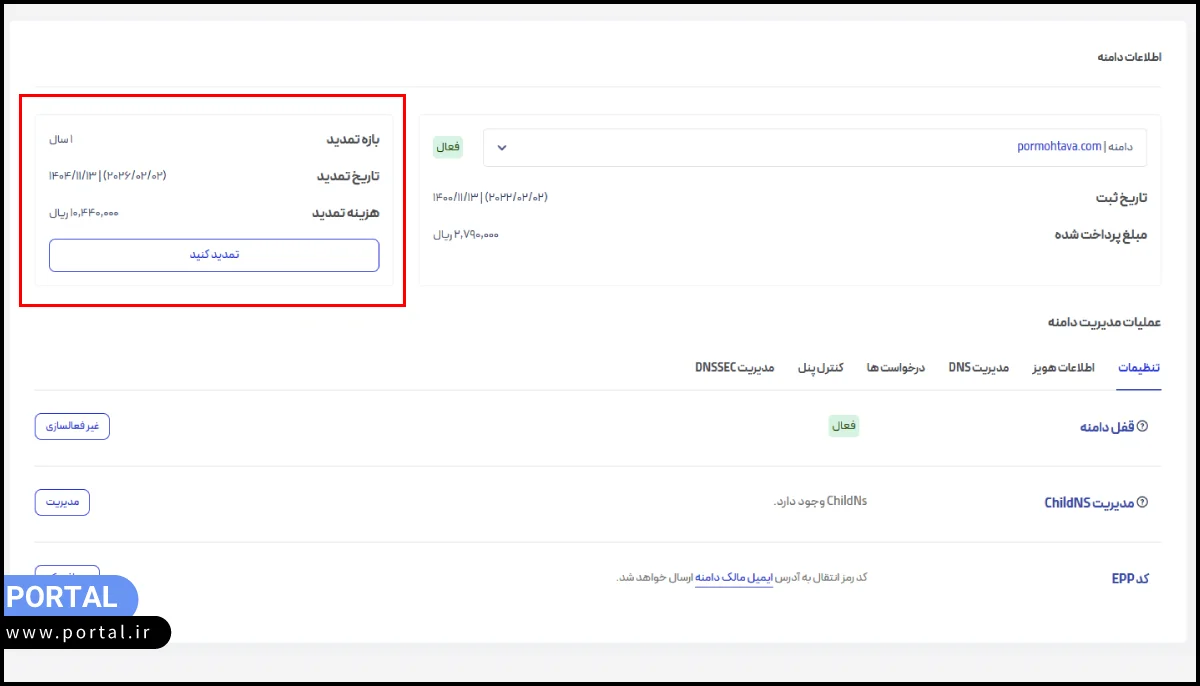The height and width of the screenshot is (686, 1200).
Task: Follow the ایمیل مالک دامنه link
Action: point(733,578)
